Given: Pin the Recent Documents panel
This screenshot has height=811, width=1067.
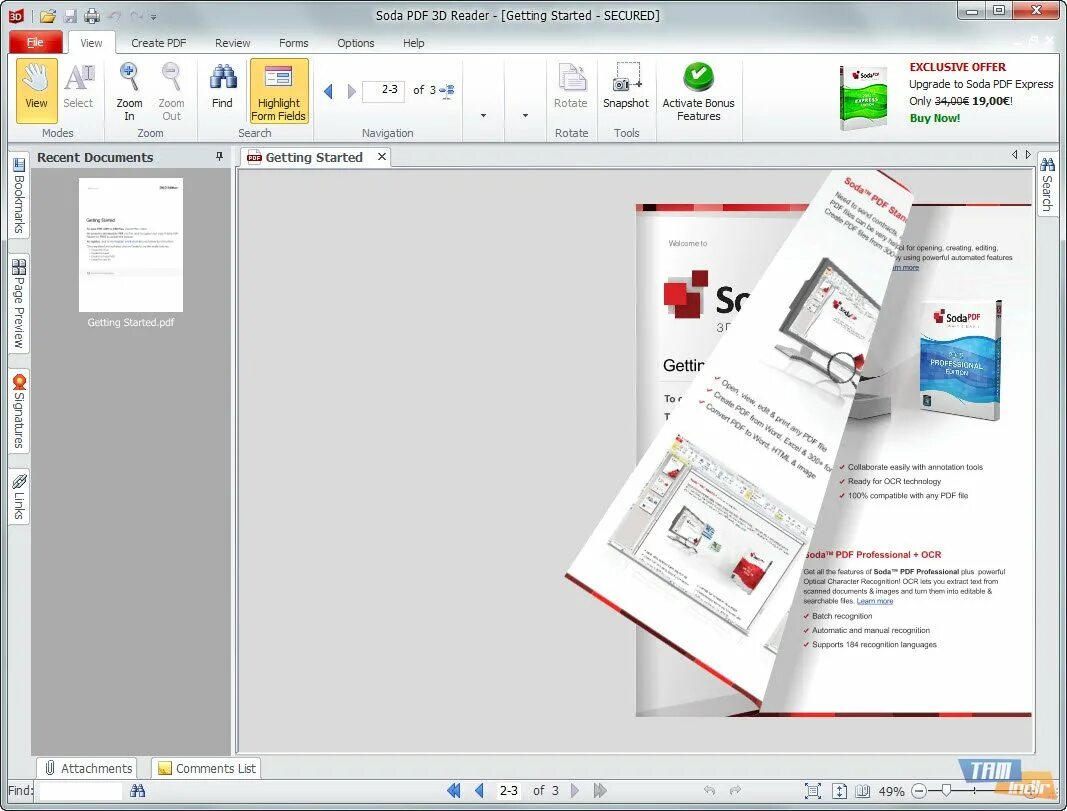Looking at the screenshot, I should point(219,156).
